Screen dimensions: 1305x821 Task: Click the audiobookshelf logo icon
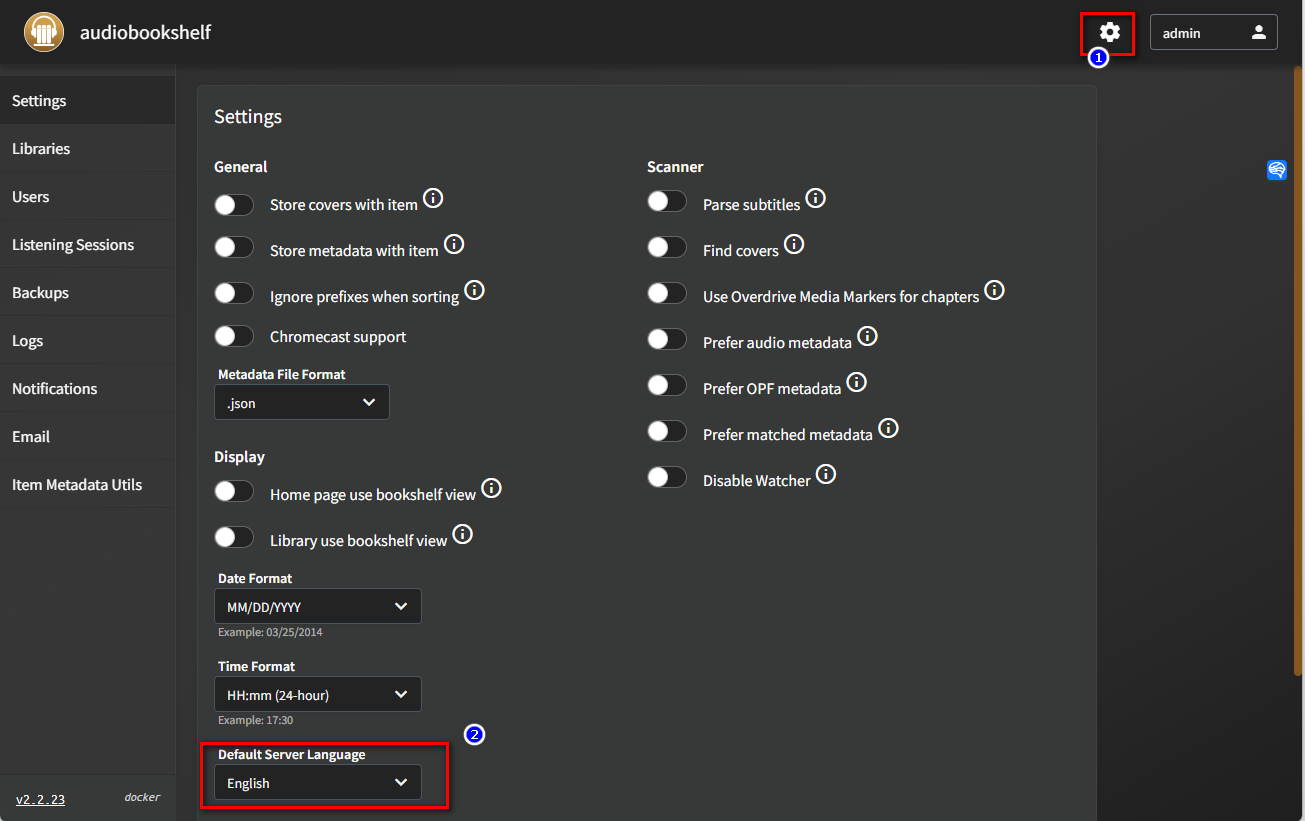tap(43, 32)
